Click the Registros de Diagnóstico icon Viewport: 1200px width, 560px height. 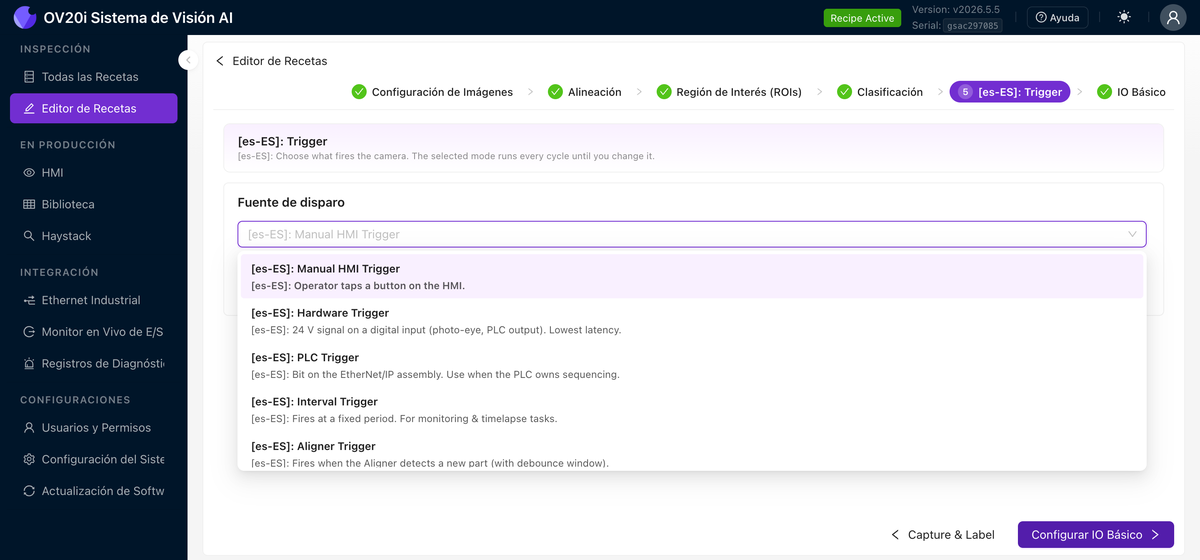point(29,364)
